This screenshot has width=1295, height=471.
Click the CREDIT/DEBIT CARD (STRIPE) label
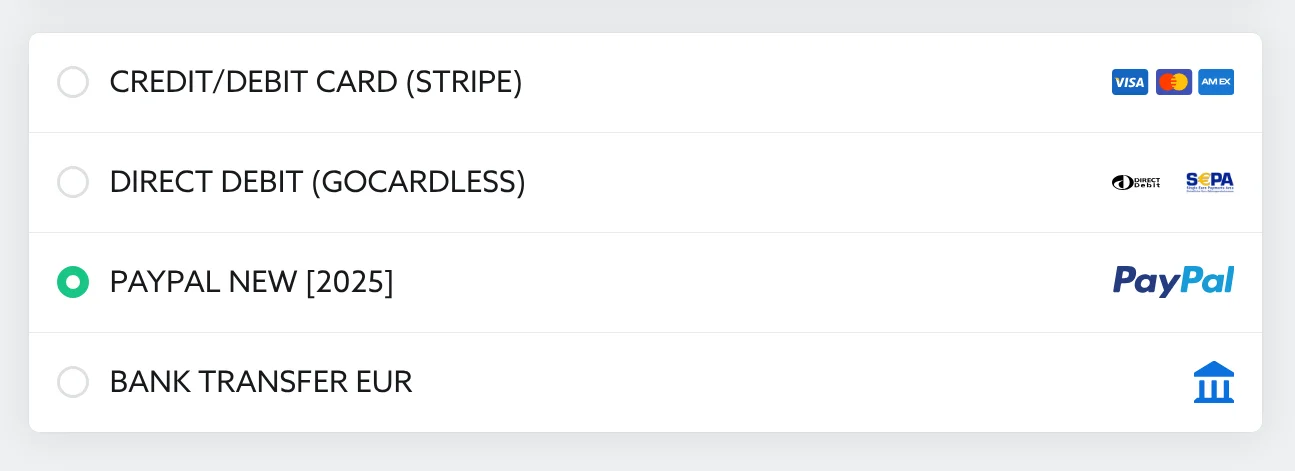pyautogui.click(x=316, y=82)
